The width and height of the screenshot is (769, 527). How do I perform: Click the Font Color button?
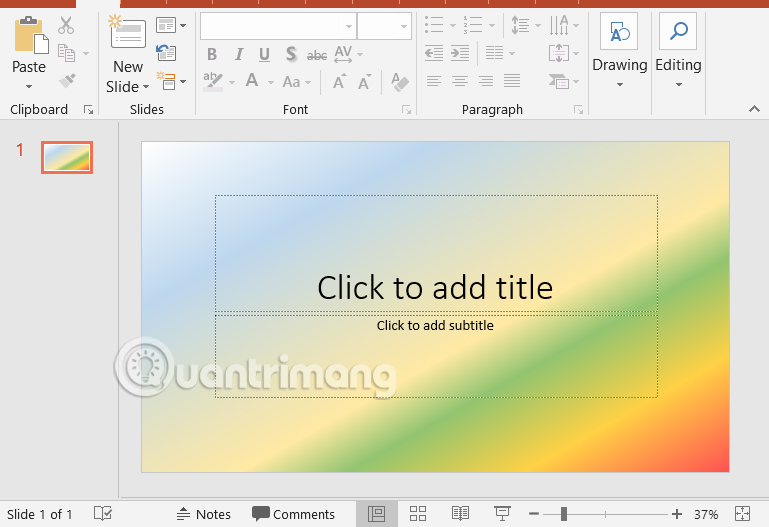pos(252,81)
